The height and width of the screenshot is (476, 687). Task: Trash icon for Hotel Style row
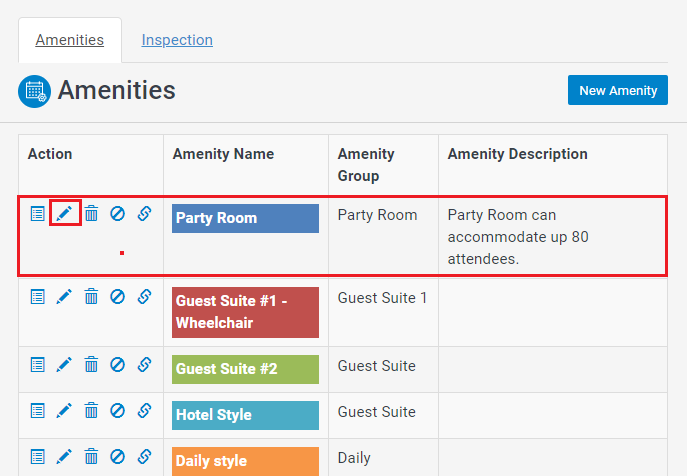[91, 410]
